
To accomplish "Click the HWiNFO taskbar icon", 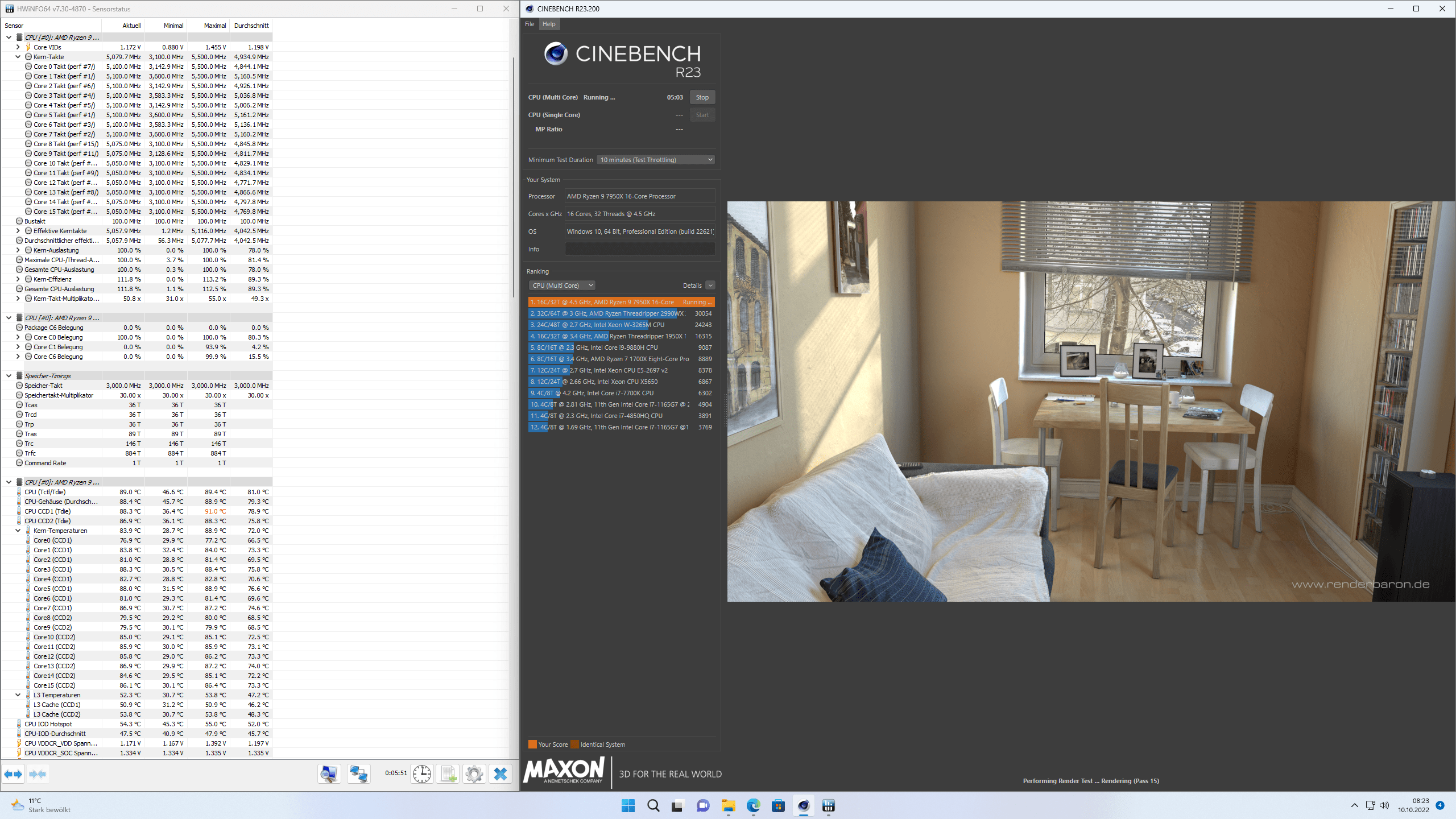I will tap(828, 805).
